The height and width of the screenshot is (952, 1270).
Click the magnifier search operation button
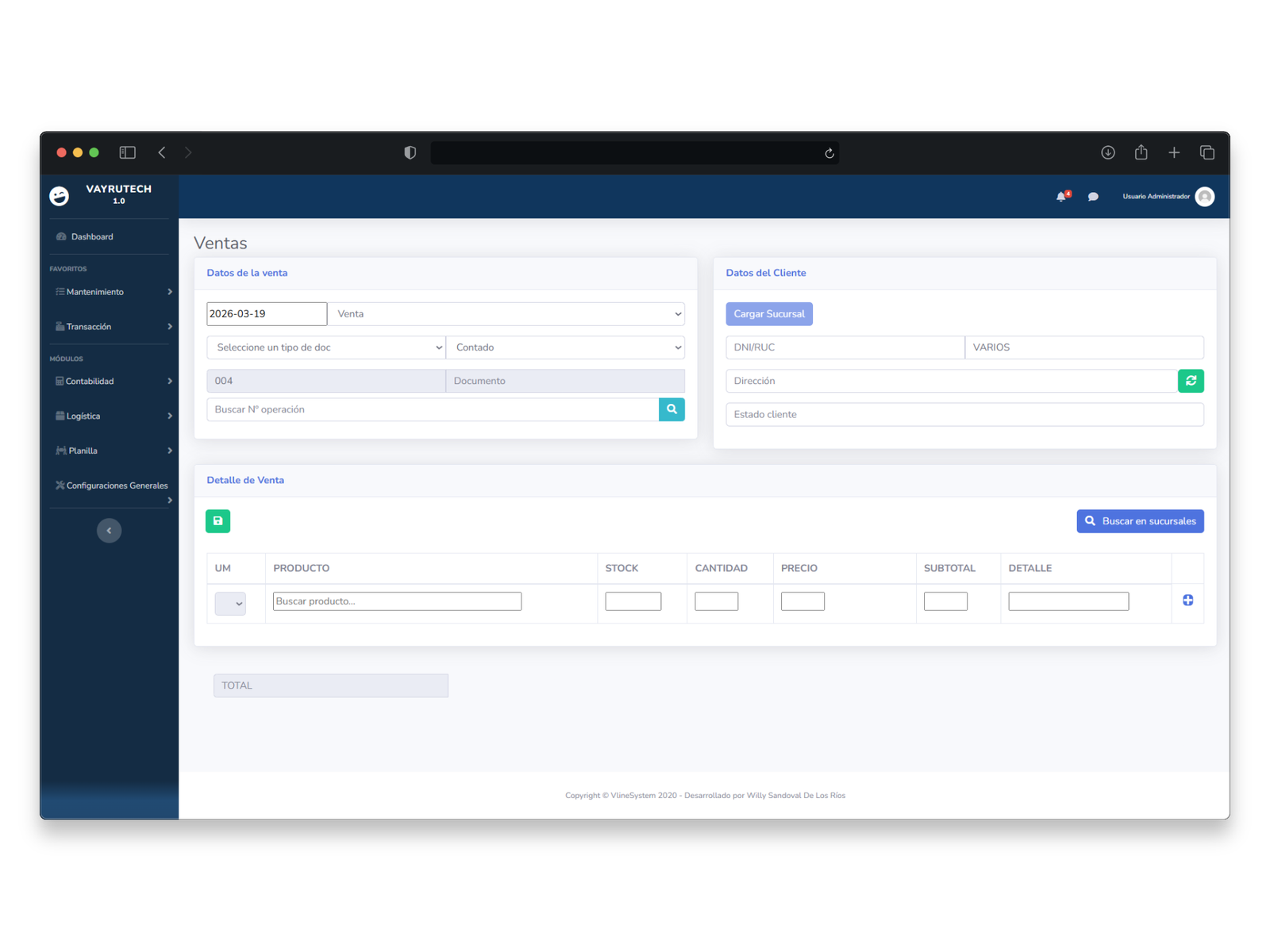(672, 409)
